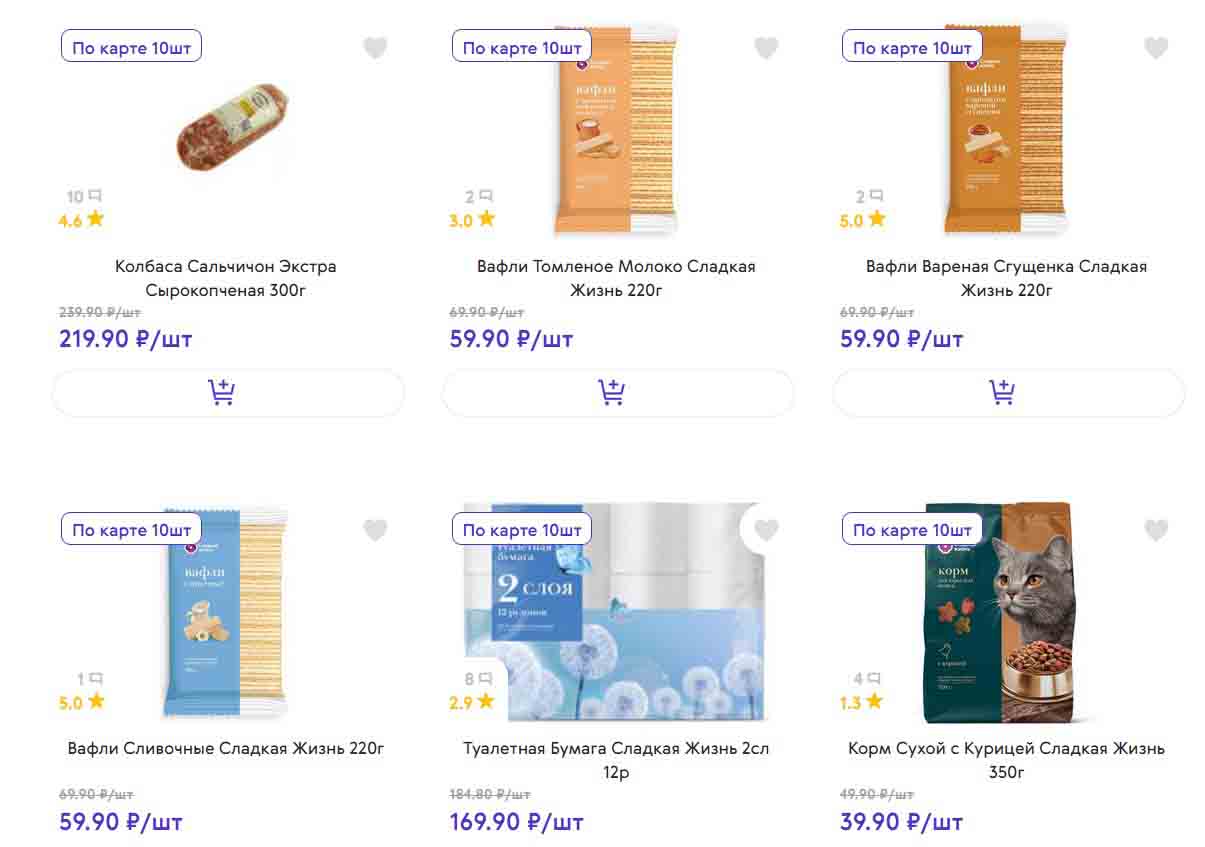This screenshot has width=1205, height=847.
Task: Open Туалетная Бумага Сладкая Жизнь title
Action: tap(616, 760)
